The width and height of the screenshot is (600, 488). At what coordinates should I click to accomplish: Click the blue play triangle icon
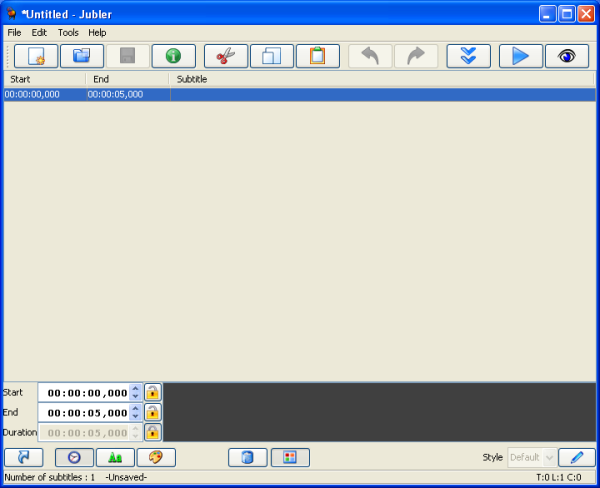520,56
